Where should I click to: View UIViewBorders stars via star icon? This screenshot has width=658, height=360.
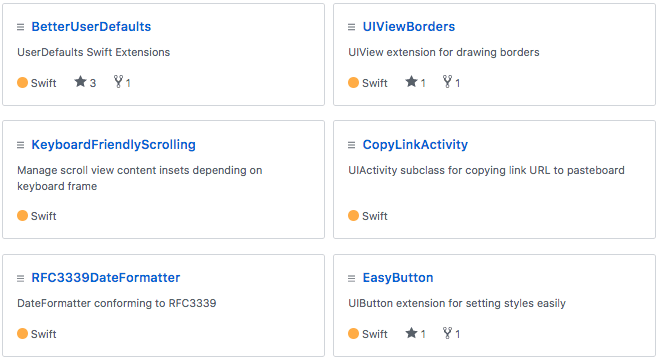click(411, 81)
